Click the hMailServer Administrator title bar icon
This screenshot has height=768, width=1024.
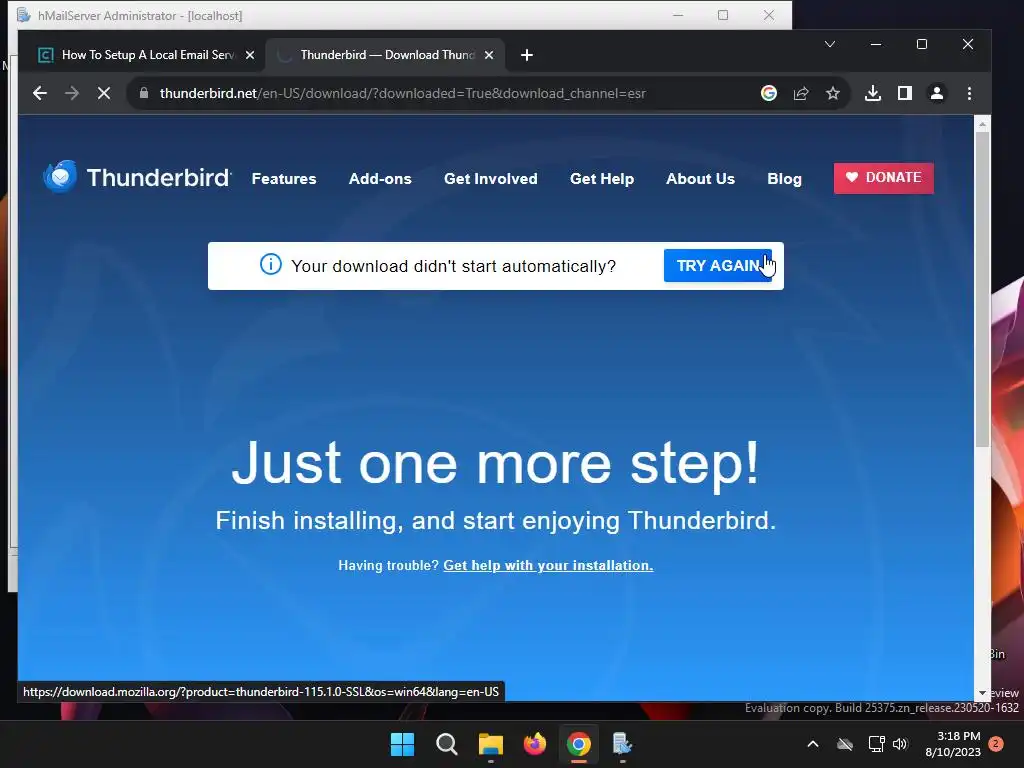tap(24, 15)
